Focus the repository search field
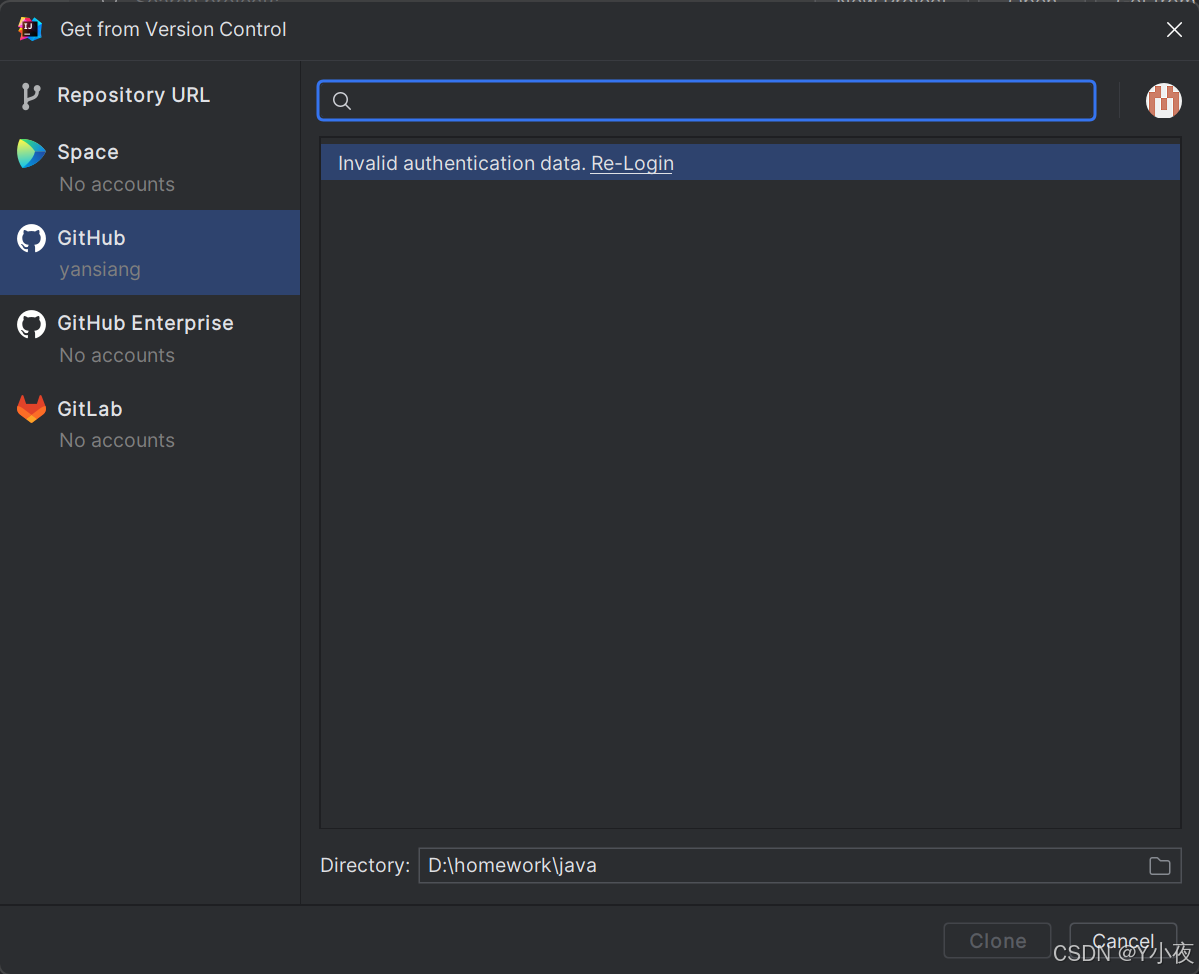The width and height of the screenshot is (1199, 974). pos(707,100)
